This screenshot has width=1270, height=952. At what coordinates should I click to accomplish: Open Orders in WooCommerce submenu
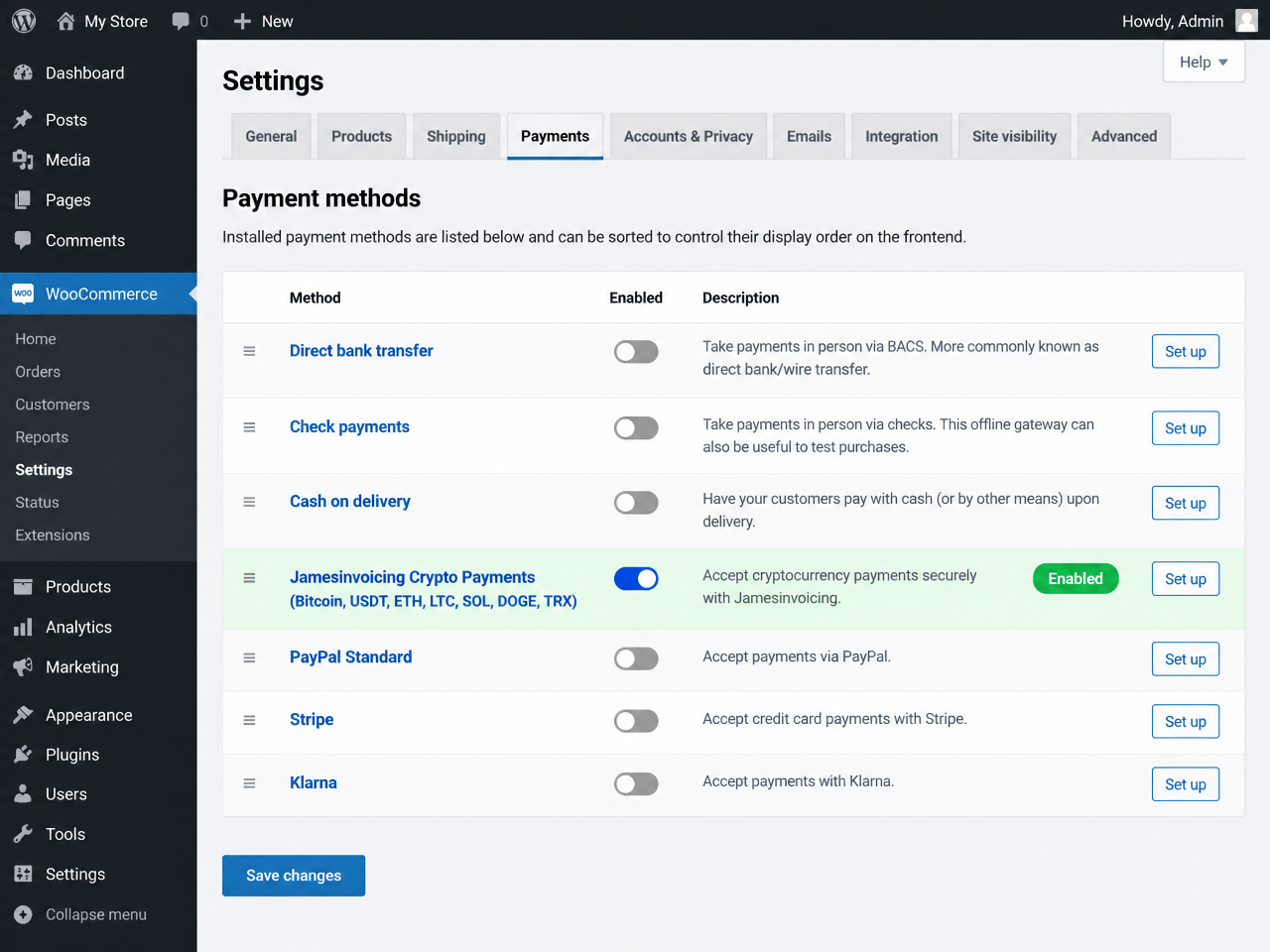[x=38, y=372]
